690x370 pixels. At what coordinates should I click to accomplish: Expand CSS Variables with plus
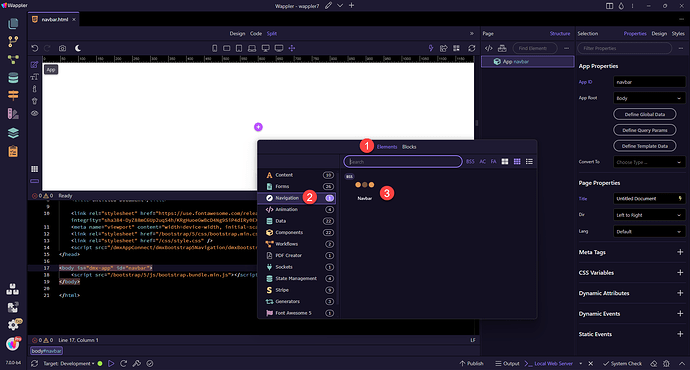coord(680,273)
